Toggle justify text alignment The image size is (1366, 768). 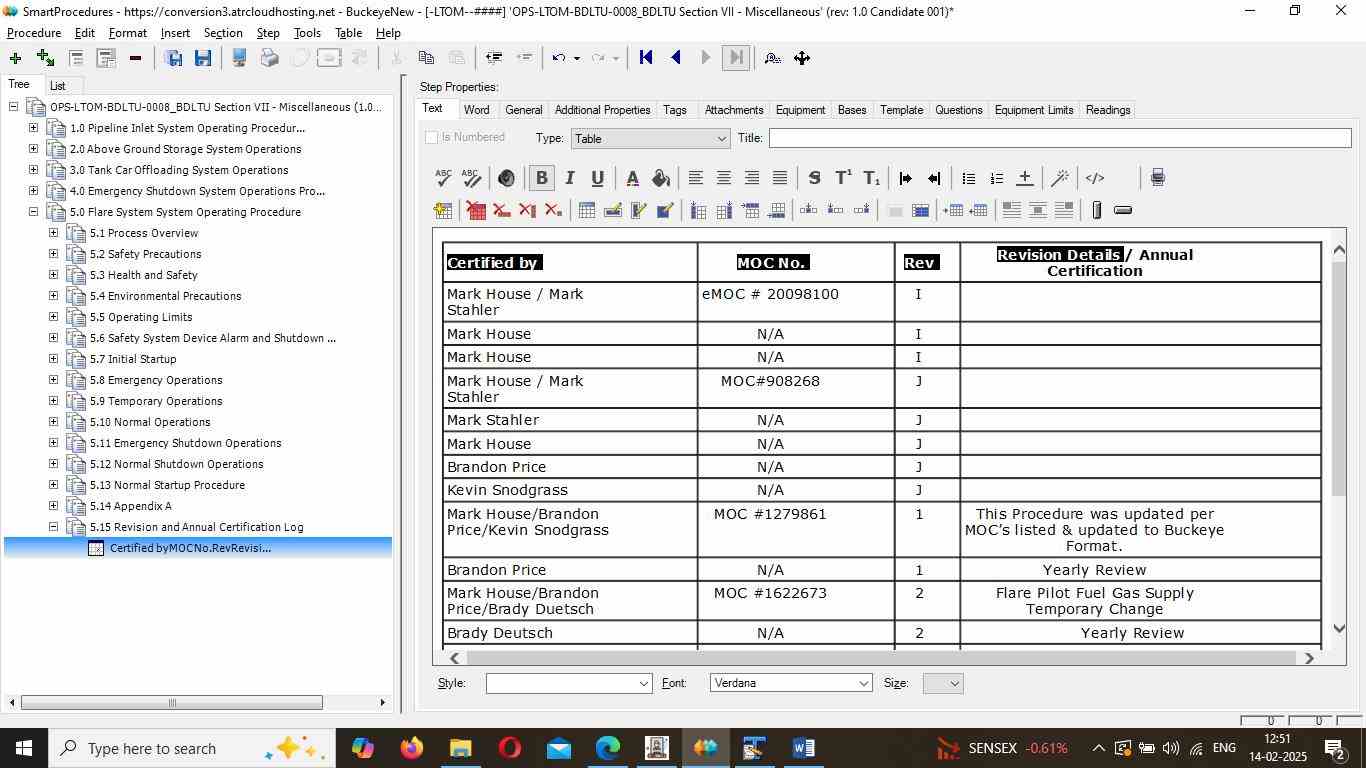tap(779, 178)
